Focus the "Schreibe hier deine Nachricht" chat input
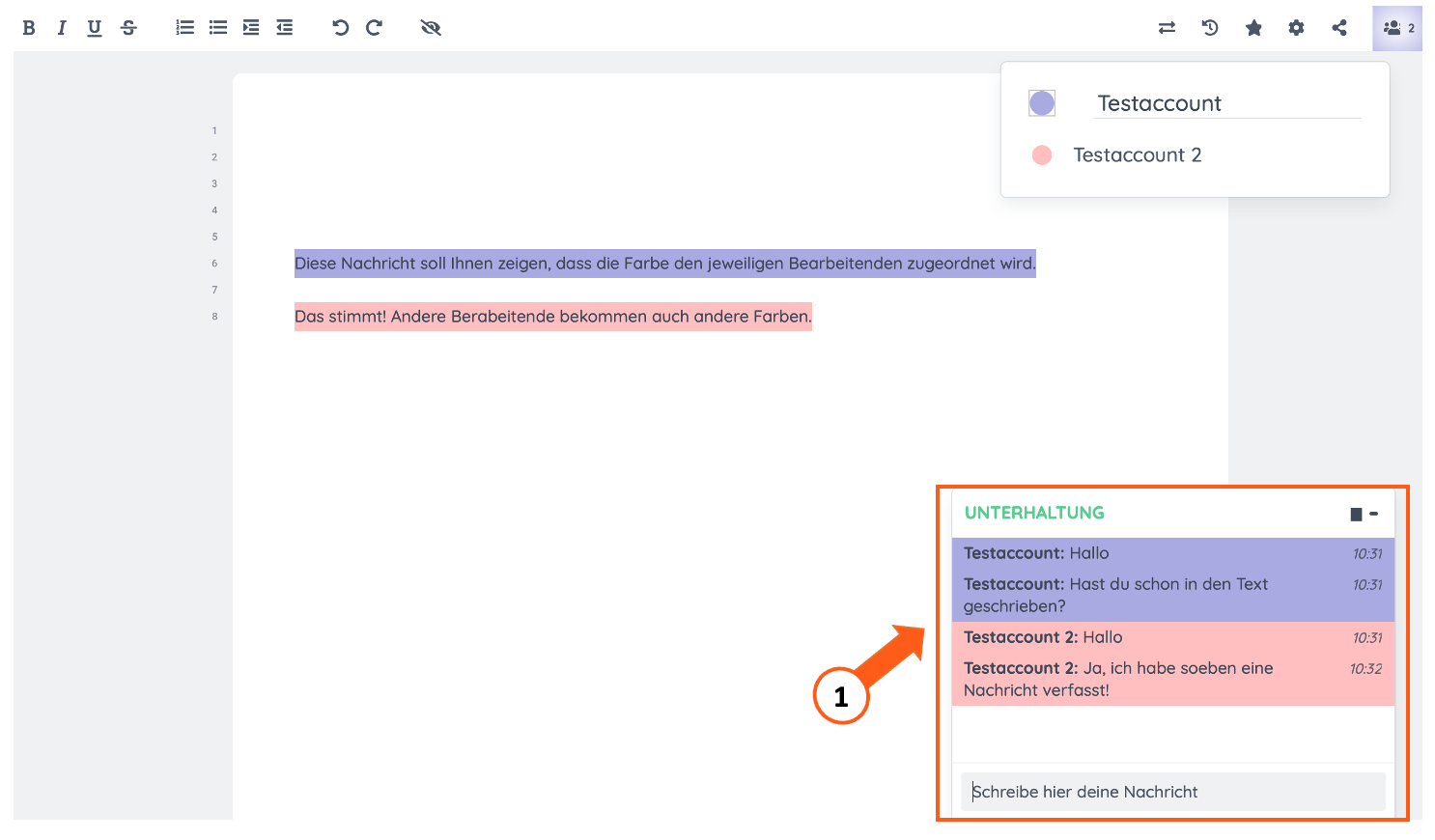1435x840 pixels. pyautogui.click(x=1173, y=792)
